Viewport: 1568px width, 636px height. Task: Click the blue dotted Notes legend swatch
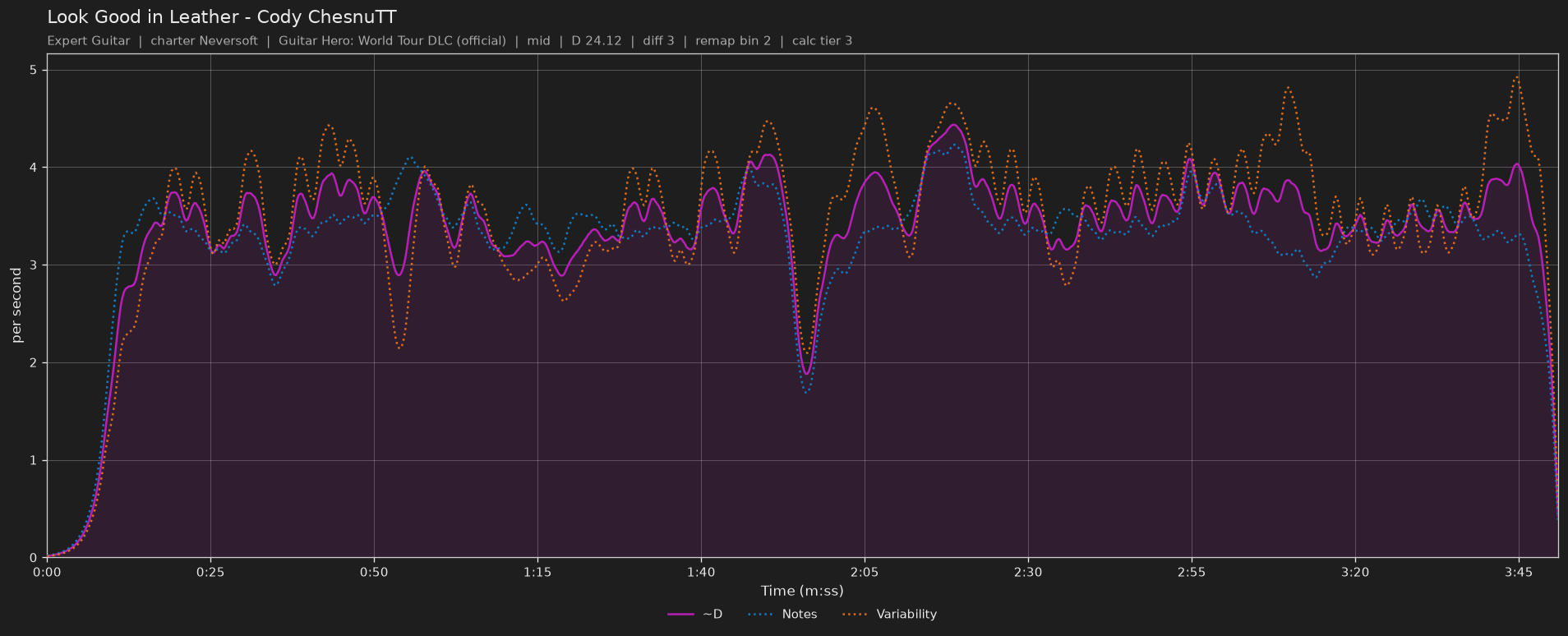[x=762, y=614]
